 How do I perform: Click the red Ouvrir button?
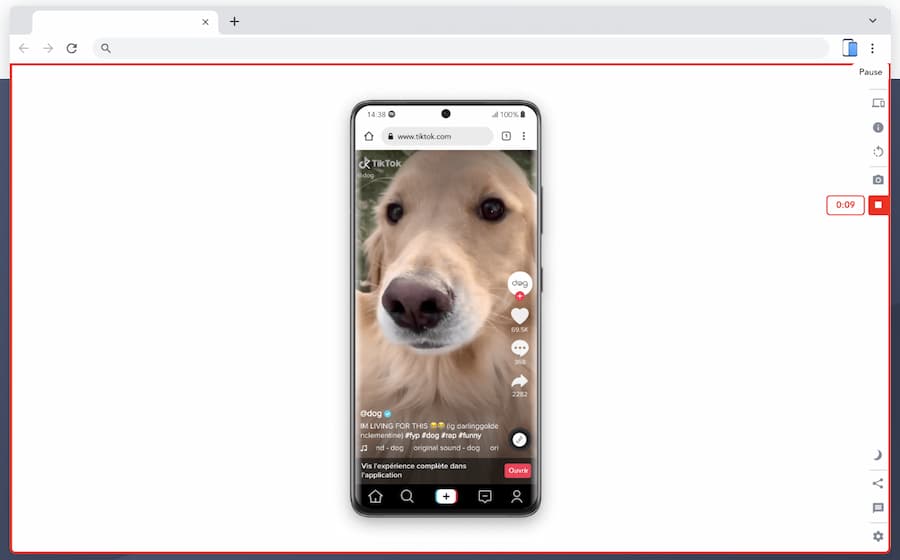[x=518, y=470]
